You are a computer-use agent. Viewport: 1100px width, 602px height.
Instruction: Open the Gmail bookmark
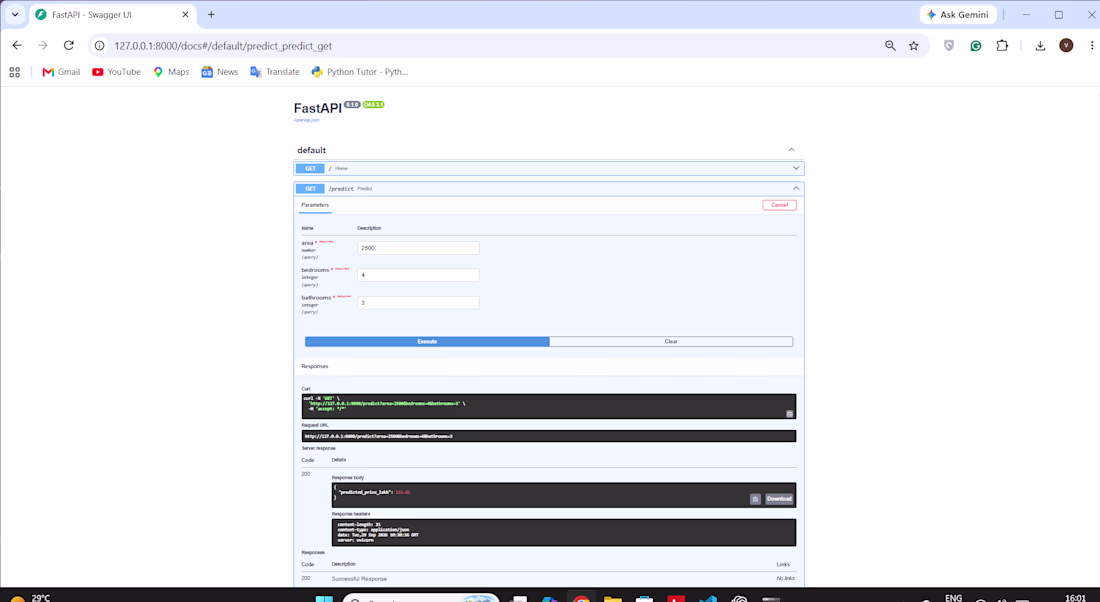click(61, 72)
